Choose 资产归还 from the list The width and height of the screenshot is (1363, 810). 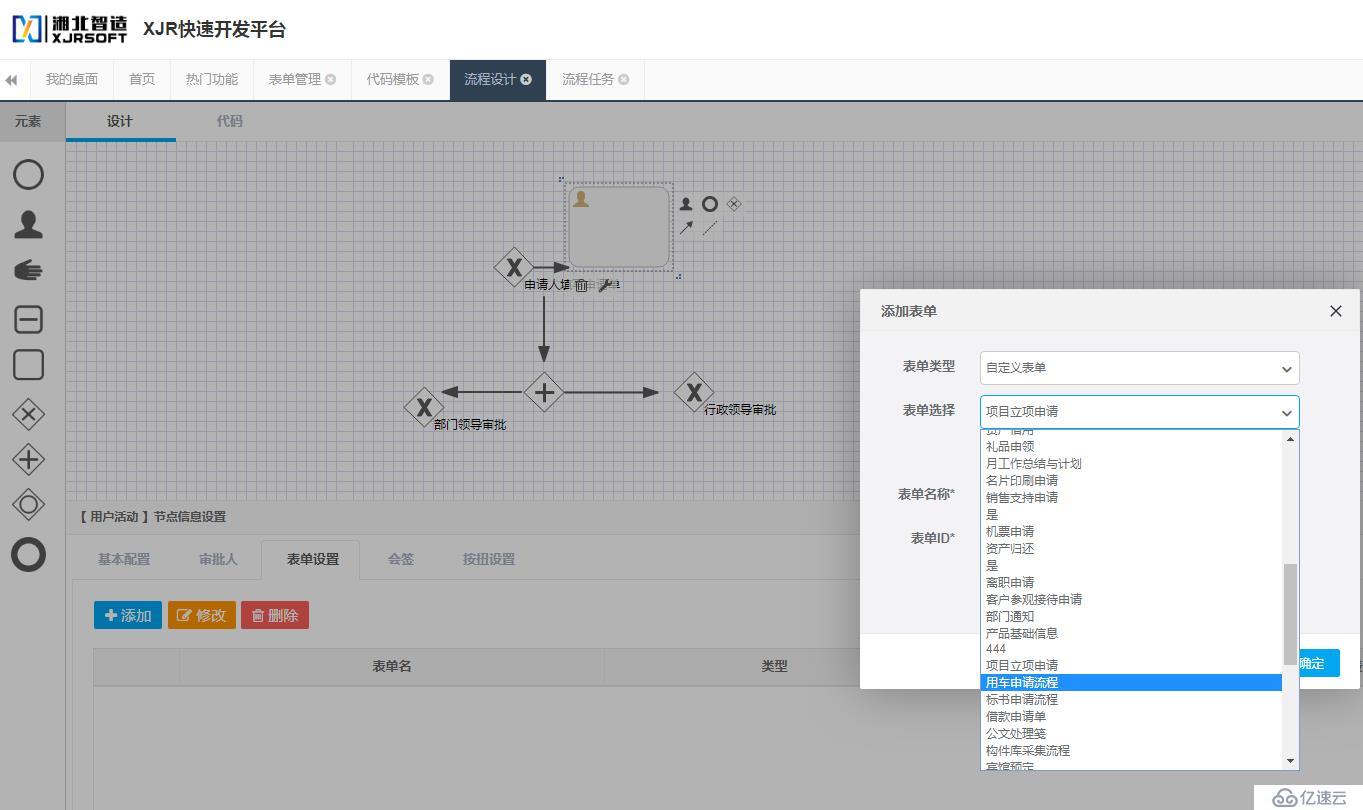[x=1131, y=549]
